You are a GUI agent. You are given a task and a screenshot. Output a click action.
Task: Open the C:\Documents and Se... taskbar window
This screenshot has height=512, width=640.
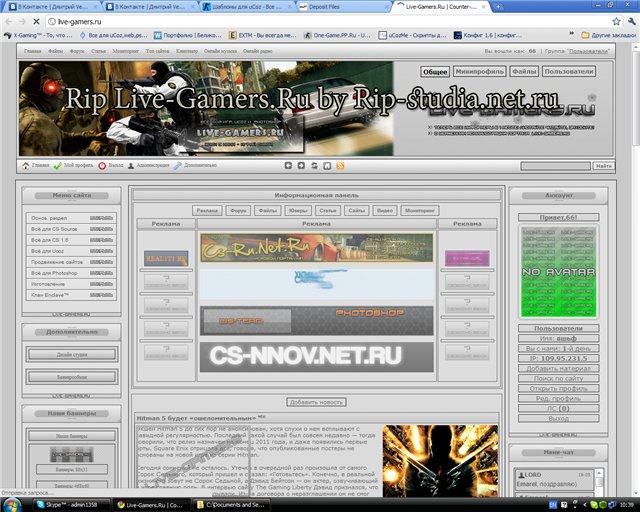(x=231, y=505)
